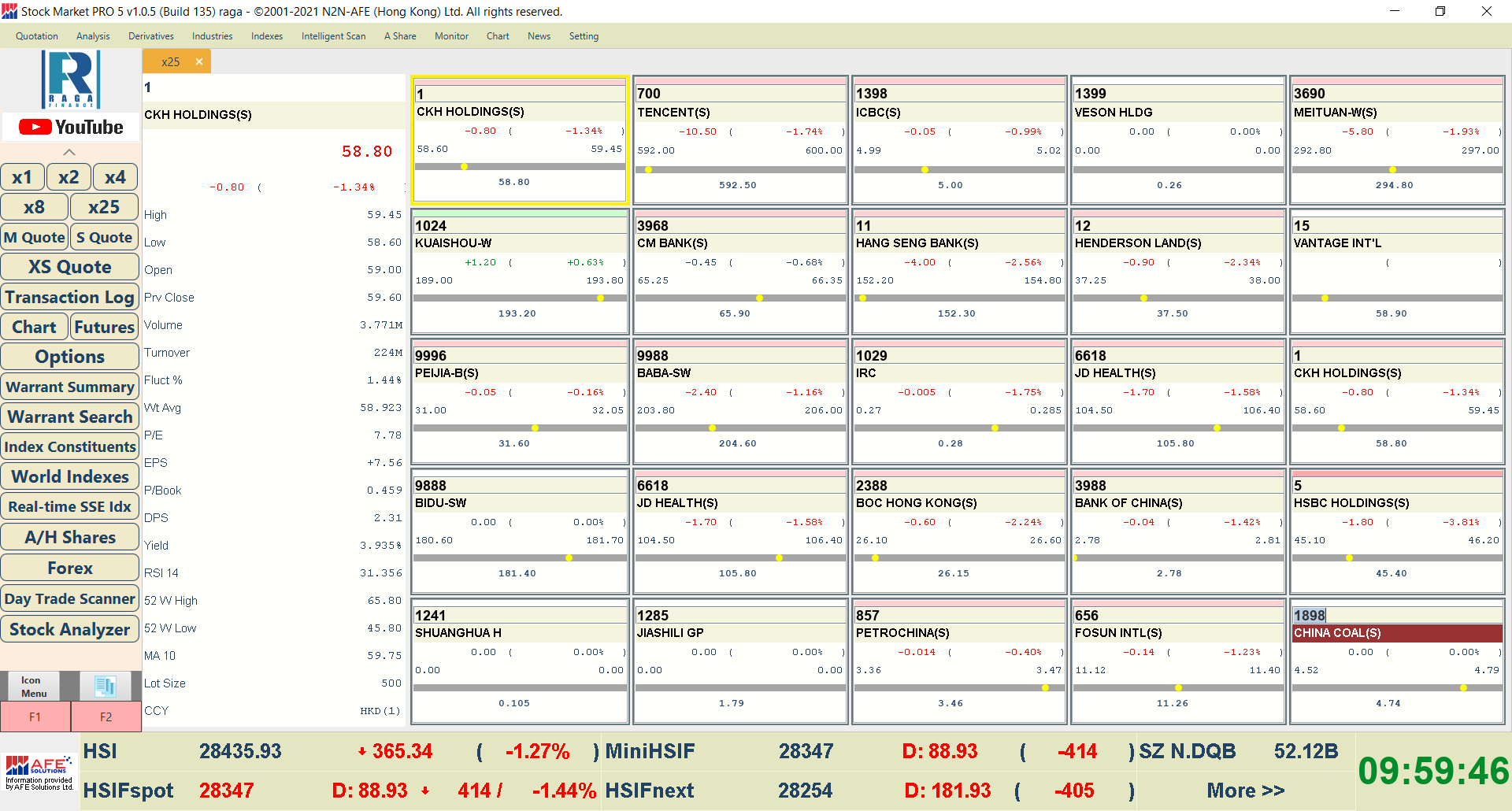Open the Intelligent Scan menu

click(x=333, y=36)
